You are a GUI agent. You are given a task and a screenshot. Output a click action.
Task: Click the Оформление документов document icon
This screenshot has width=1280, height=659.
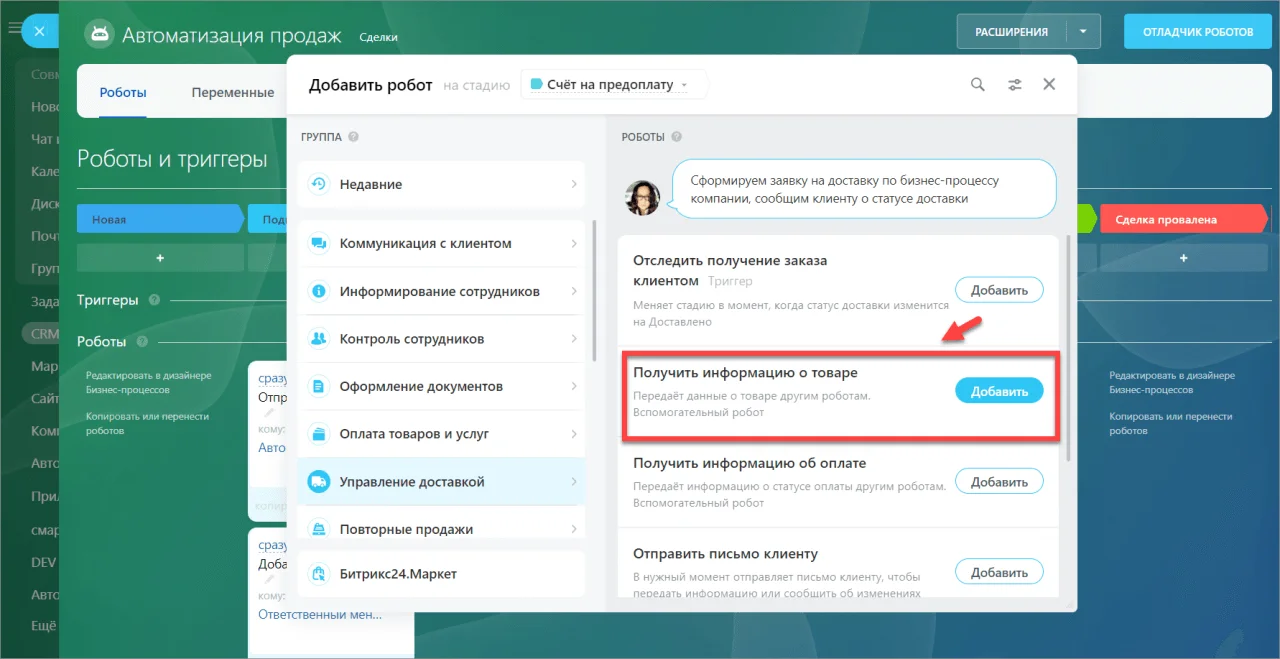(x=319, y=386)
